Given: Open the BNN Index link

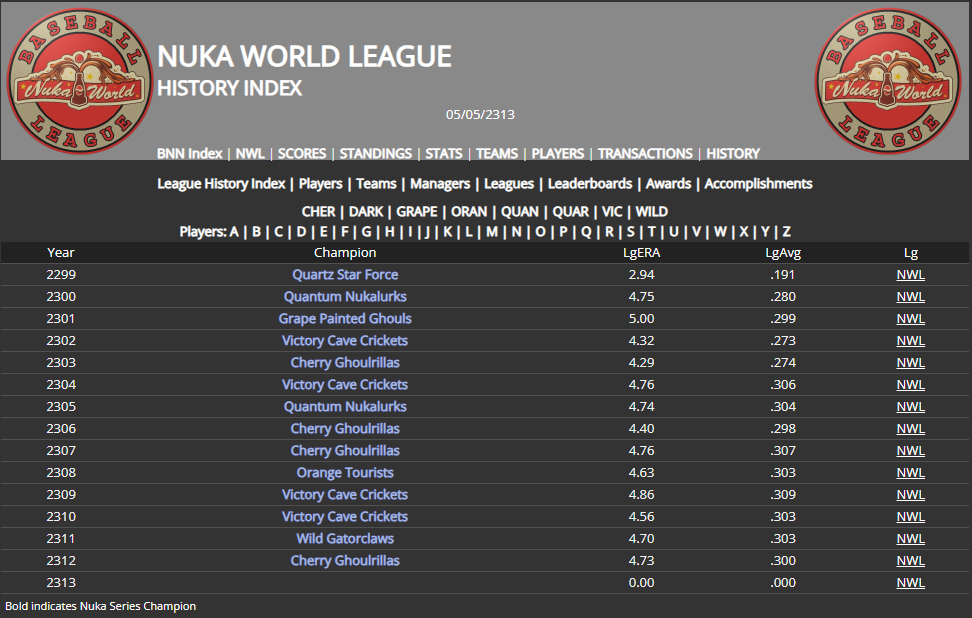Looking at the screenshot, I should 189,154.
